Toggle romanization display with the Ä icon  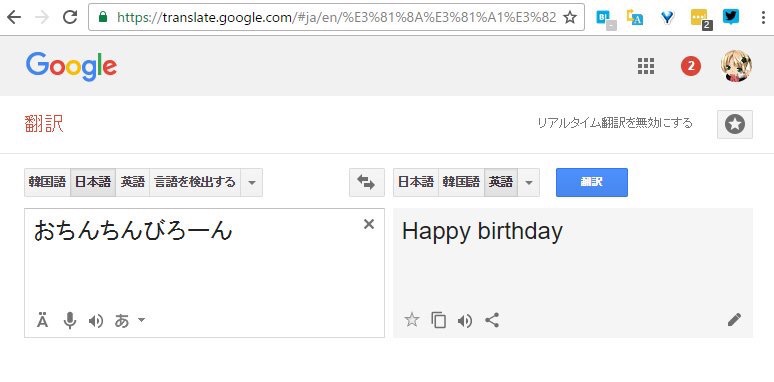[x=43, y=321]
